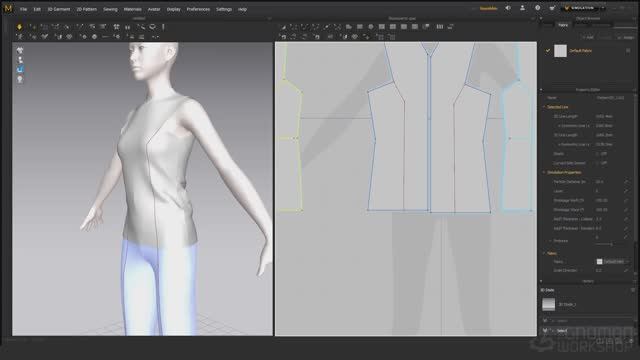The width and height of the screenshot is (640, 360).
Task: Click the 3D State panel menu icon
Action: 633,290
